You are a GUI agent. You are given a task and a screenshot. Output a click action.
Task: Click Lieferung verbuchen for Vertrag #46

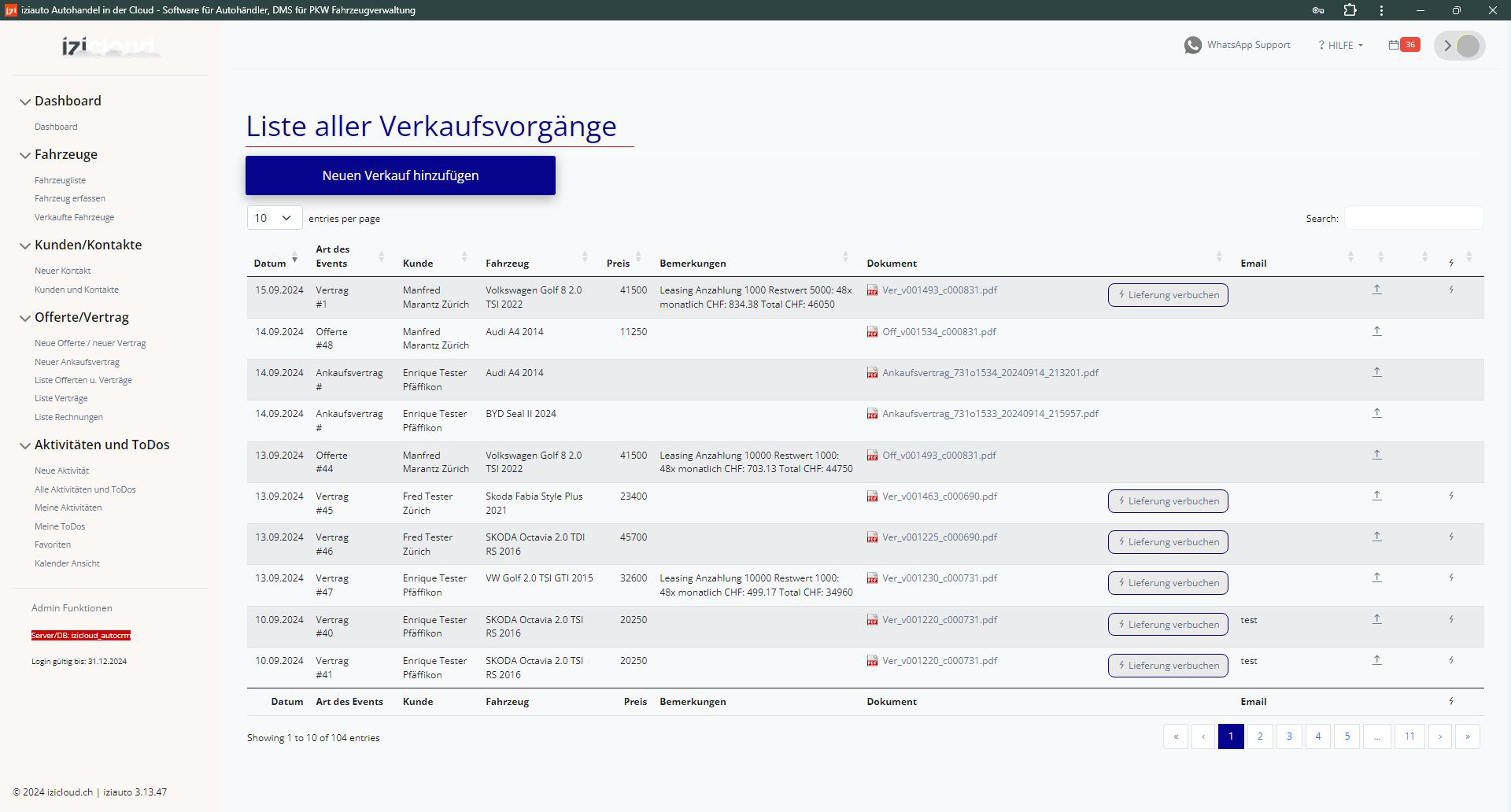point(1167,542)
